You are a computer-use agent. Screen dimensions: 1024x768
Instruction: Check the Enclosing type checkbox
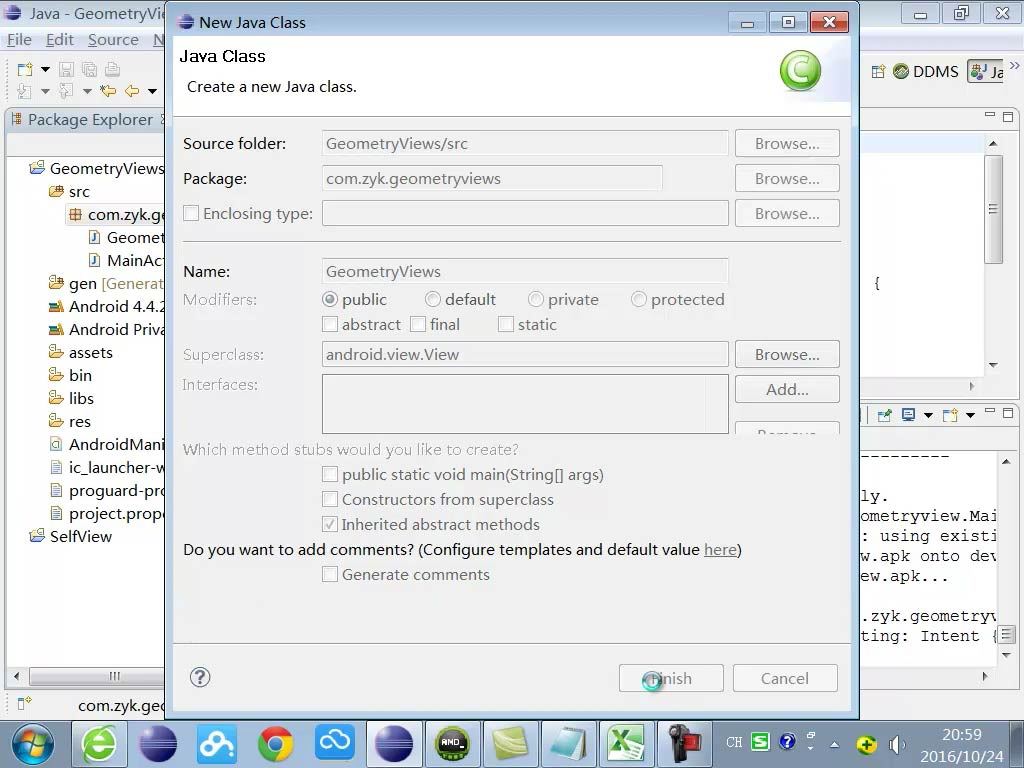click(x=191, y=214)
